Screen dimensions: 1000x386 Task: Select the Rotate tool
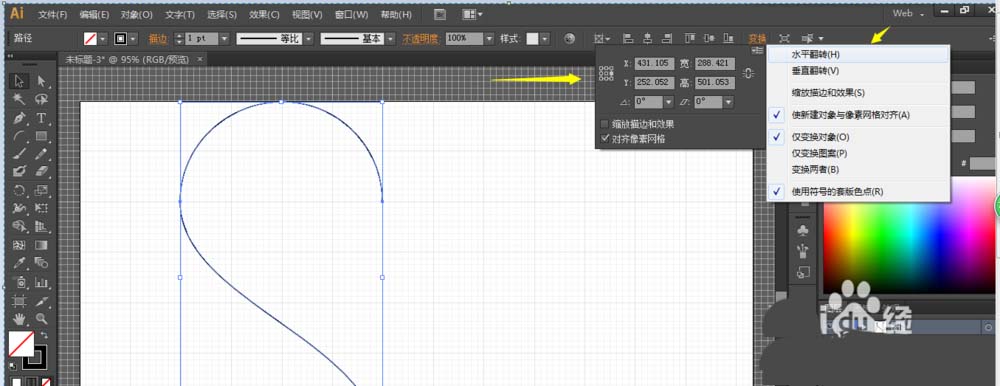pos(20,190)
